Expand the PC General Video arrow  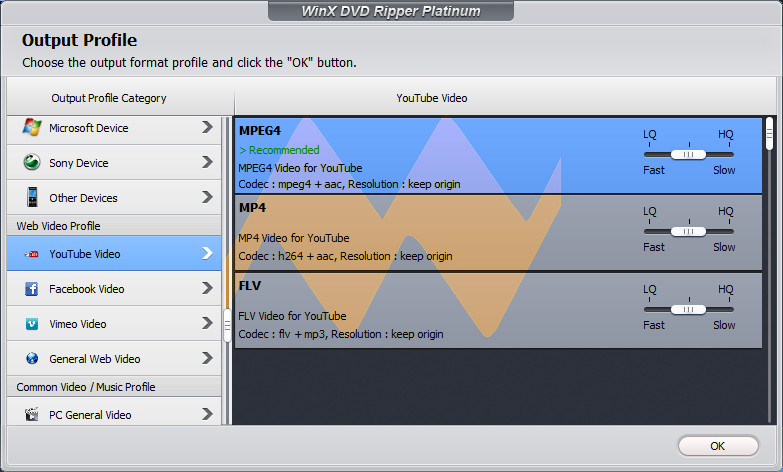coord(207,414)
